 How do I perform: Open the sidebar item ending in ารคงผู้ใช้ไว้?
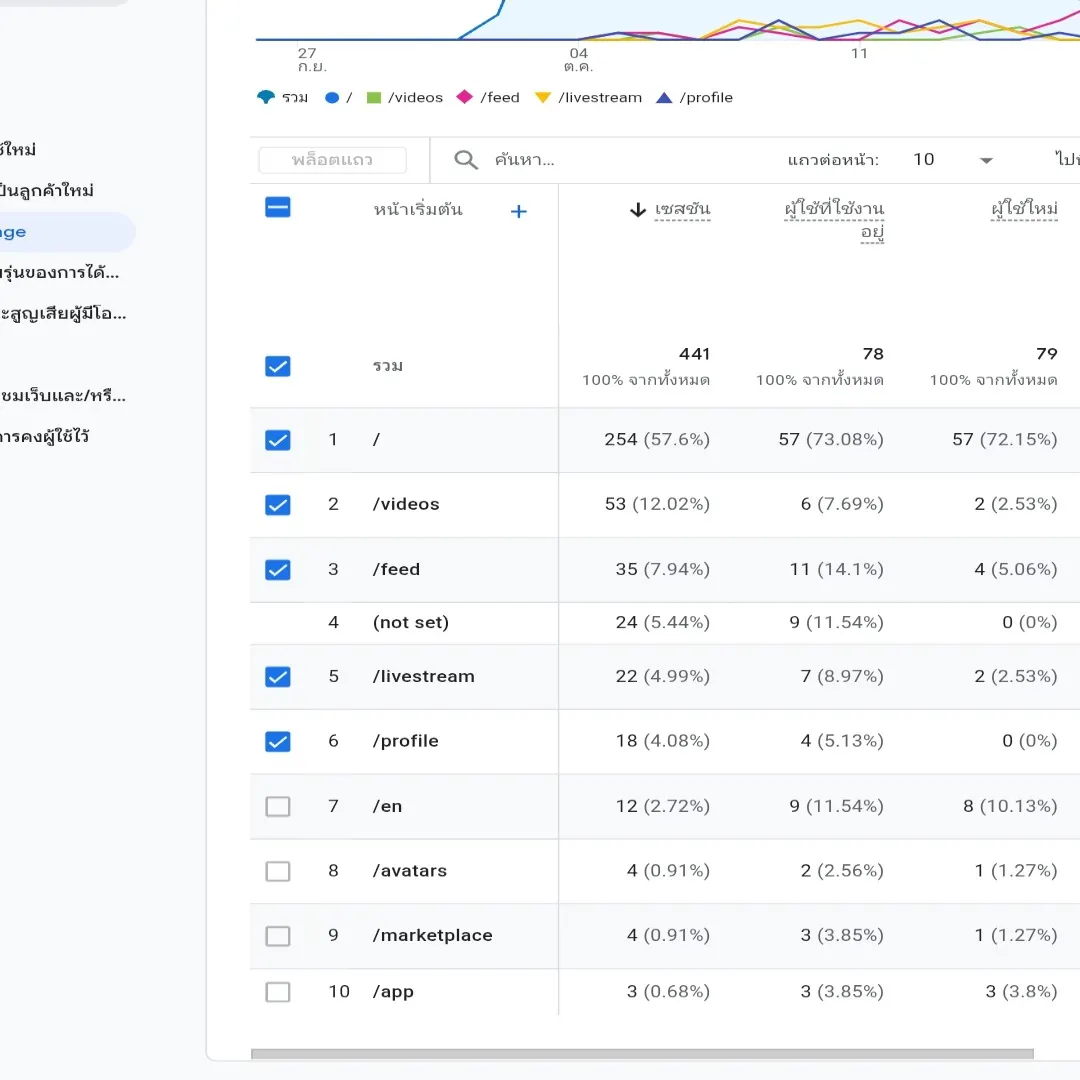pyautogui.click(x=45, y=436)
